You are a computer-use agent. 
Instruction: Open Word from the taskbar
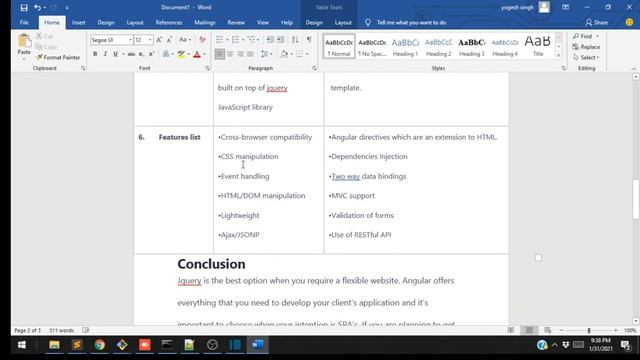point(258,345)
